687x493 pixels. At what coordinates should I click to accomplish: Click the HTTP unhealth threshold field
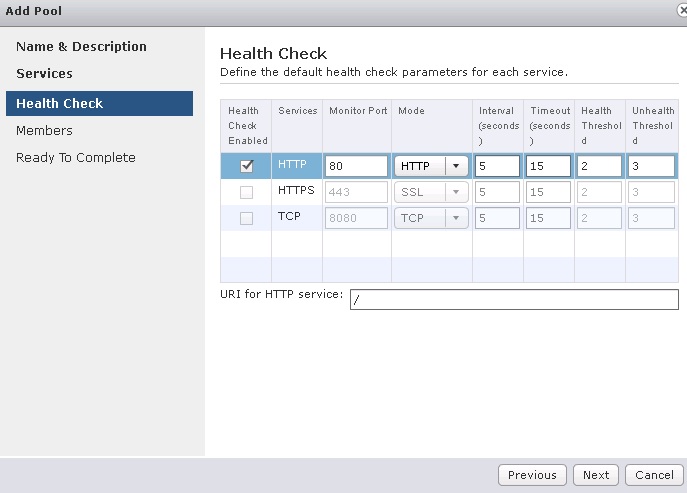(x=651, y=166)
